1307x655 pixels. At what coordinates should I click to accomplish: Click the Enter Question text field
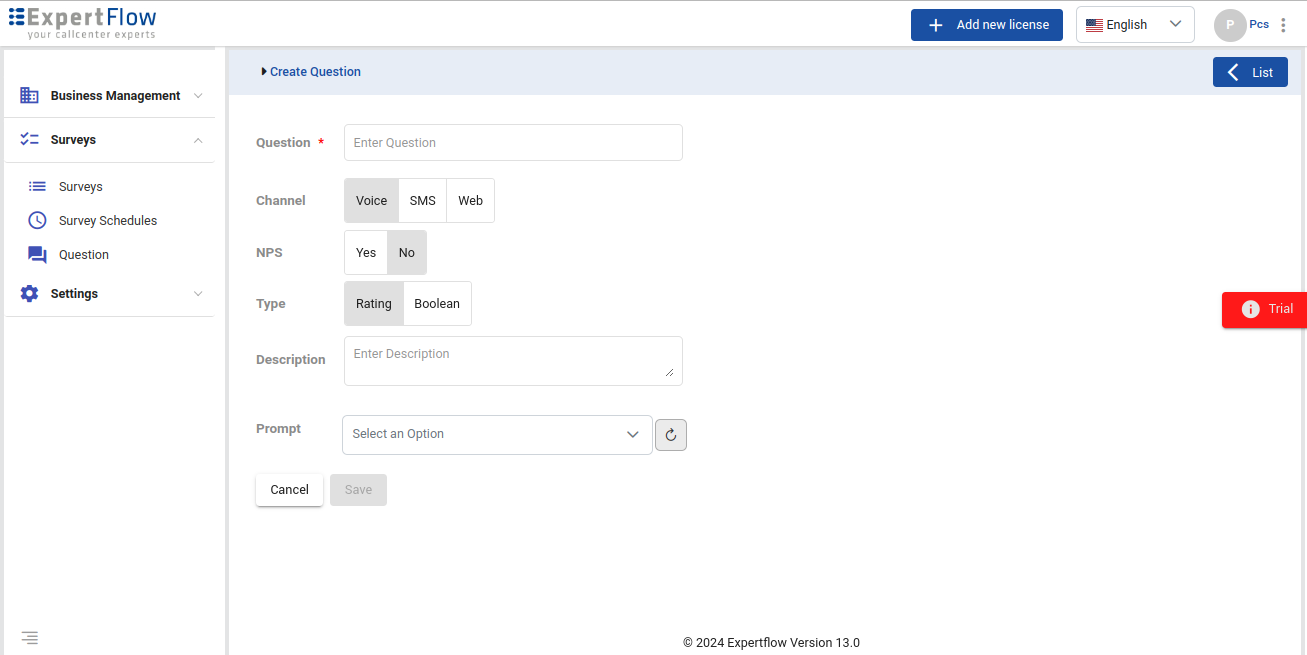(x=513, y=143)
